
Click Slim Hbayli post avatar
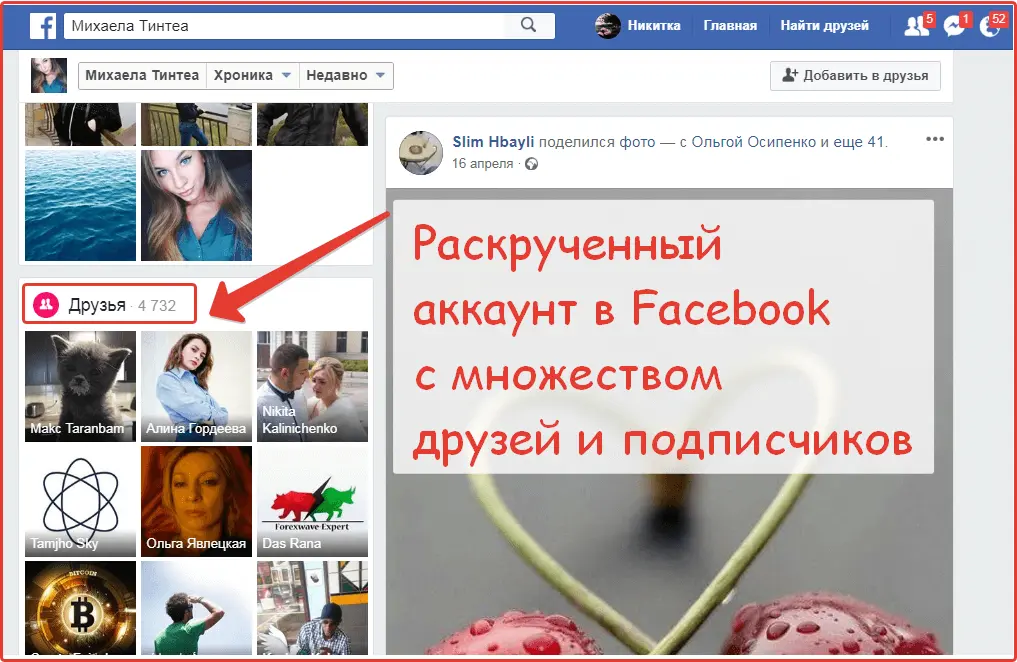420,152
